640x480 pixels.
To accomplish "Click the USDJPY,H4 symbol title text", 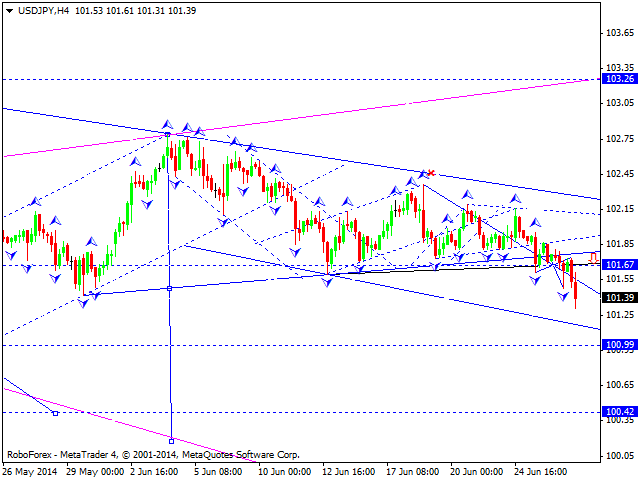I will click(x=44, y=8).
